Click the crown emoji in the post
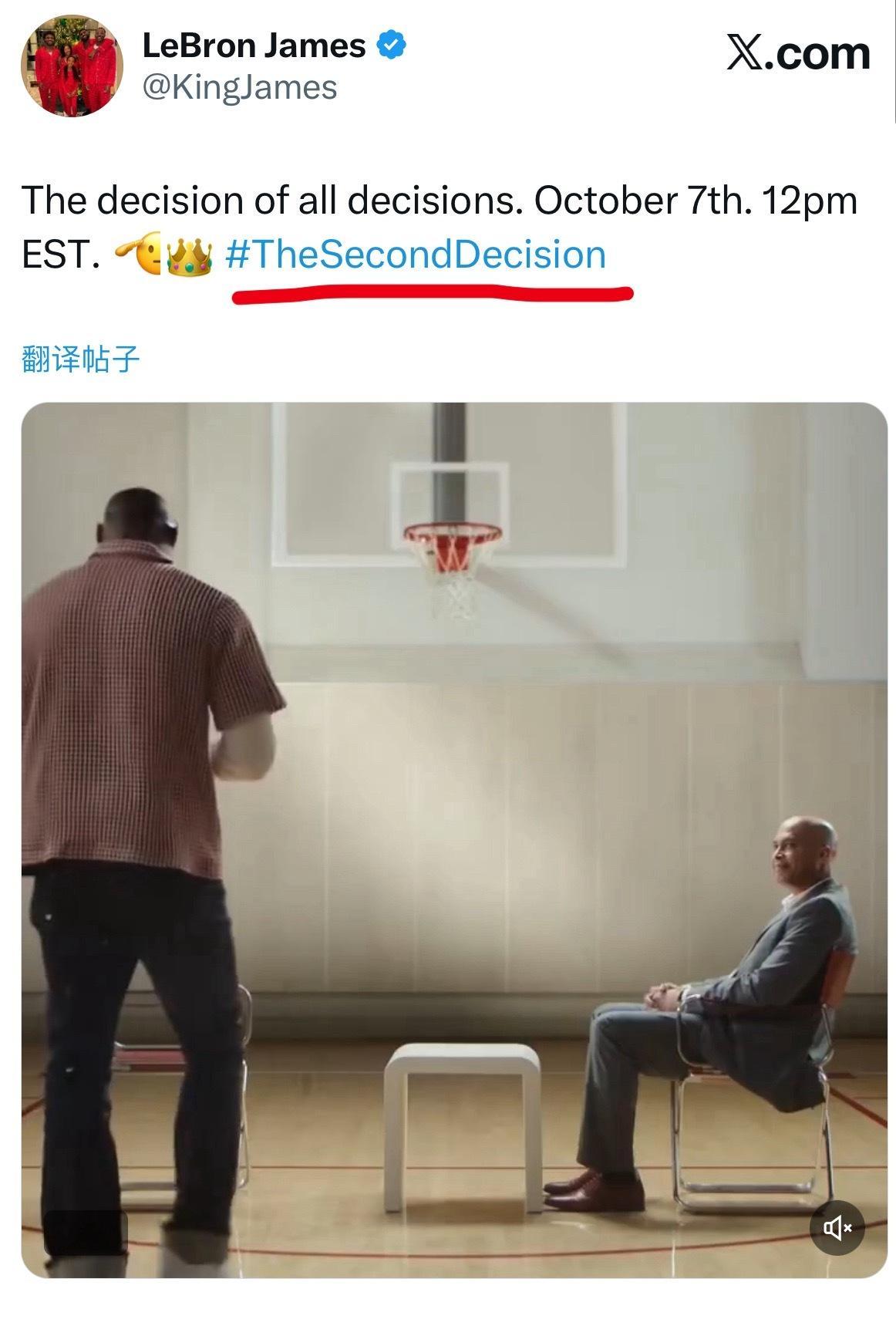Image resolution: width=896 pixels, height=1319 pixels. coord(190,256)
